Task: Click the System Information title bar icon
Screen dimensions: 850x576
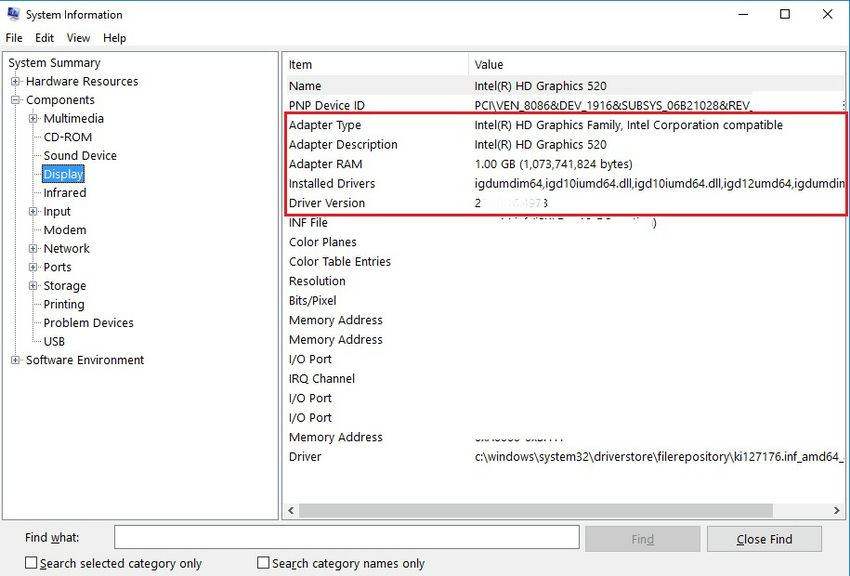Action: [12, 14]
